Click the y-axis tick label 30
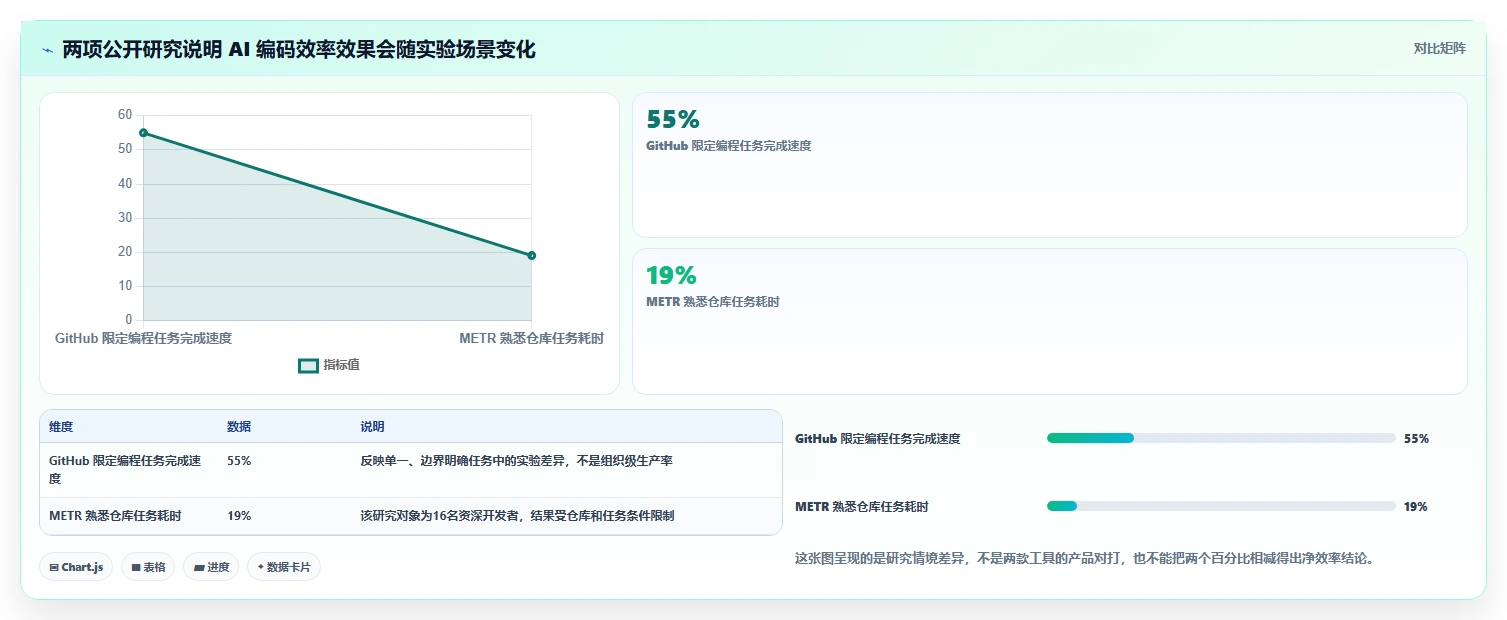1507x620 pixels. coord(125,218)
